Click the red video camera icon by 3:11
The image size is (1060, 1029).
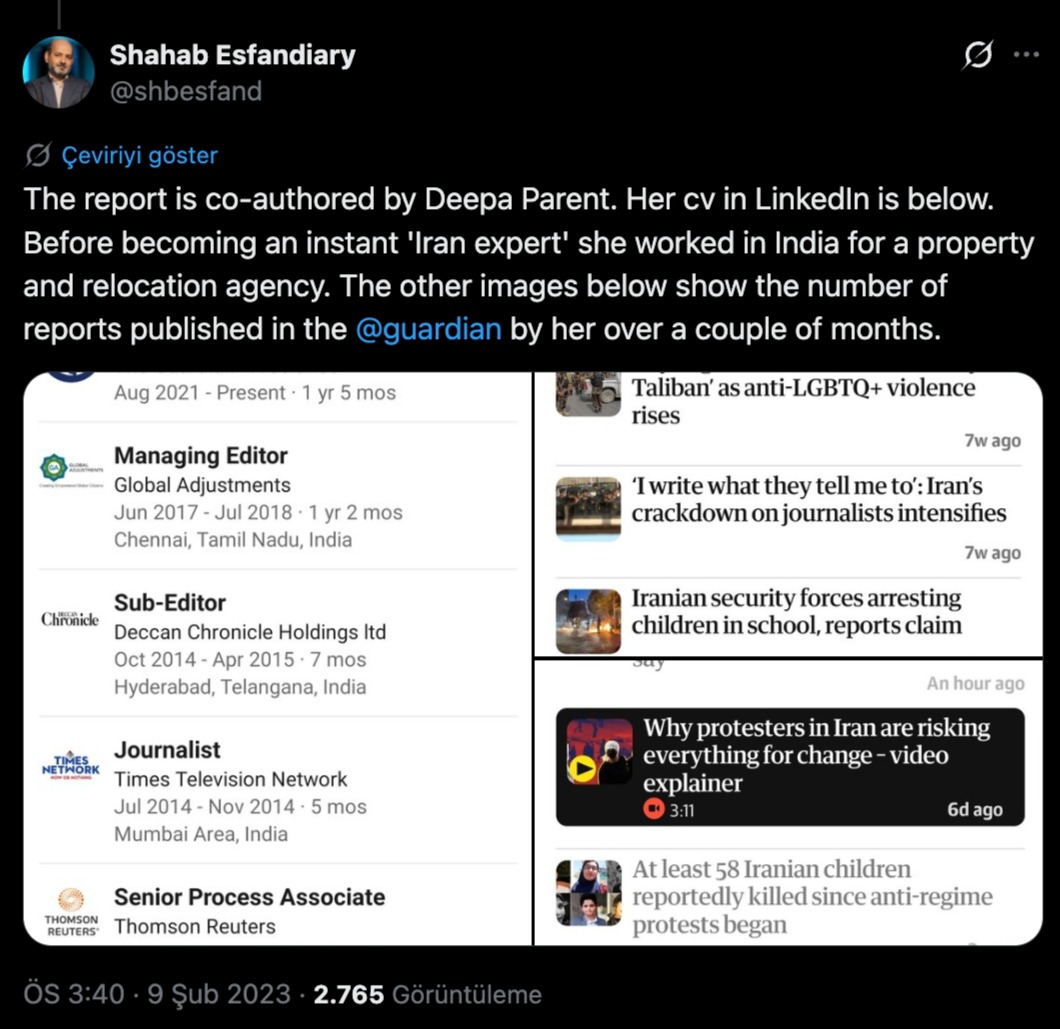(x=654, y=809)
